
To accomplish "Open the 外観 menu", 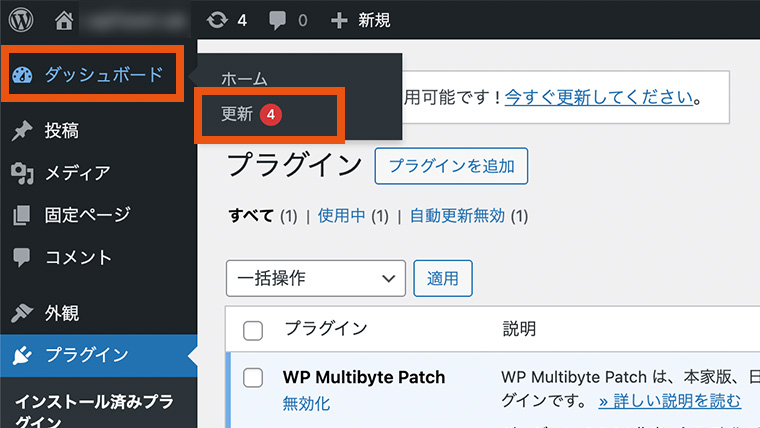I will pos(98,313).
